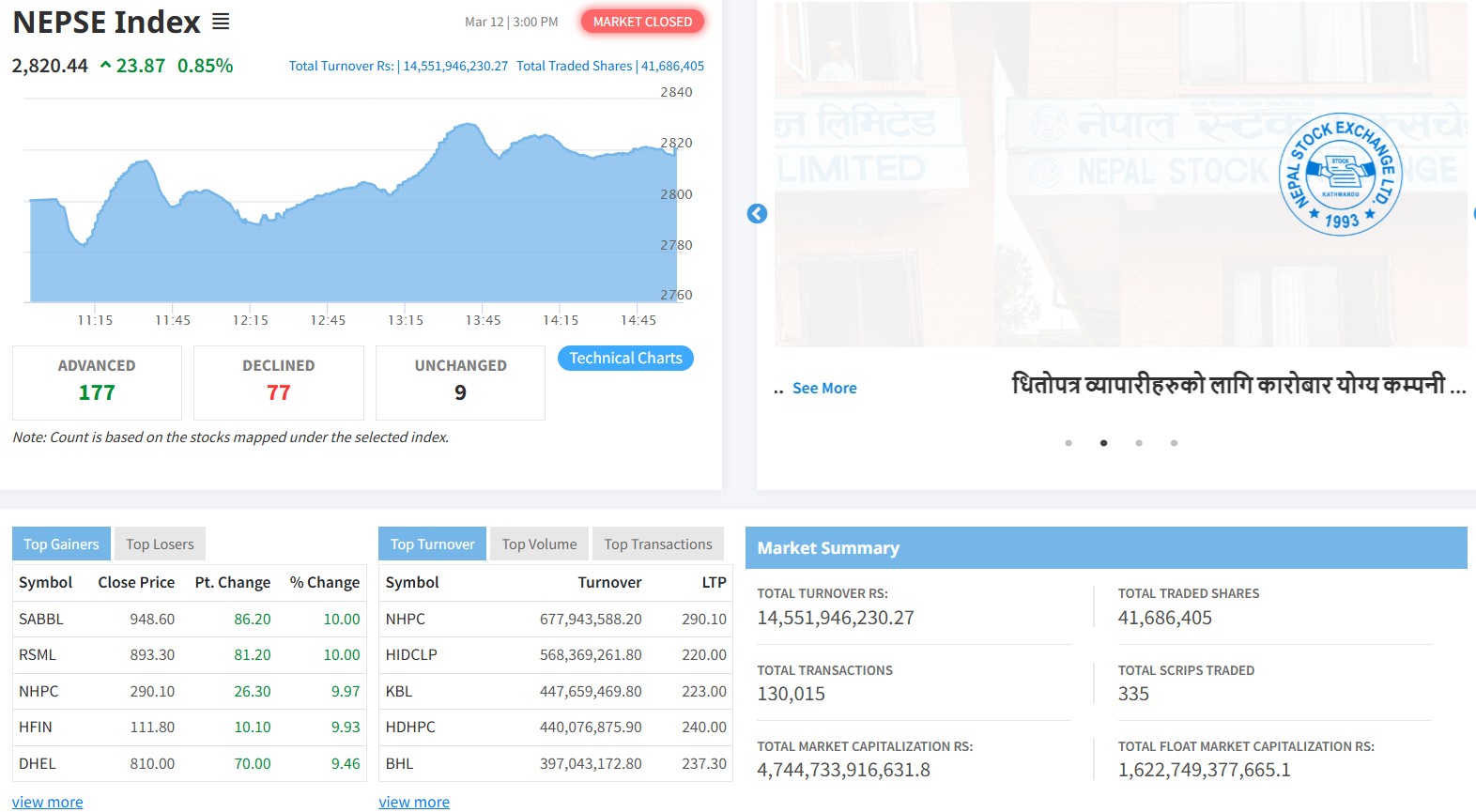Viewport: 1476px width, 812px height.
Task: Click view more under the gainers table
Action: pos(47,803)
